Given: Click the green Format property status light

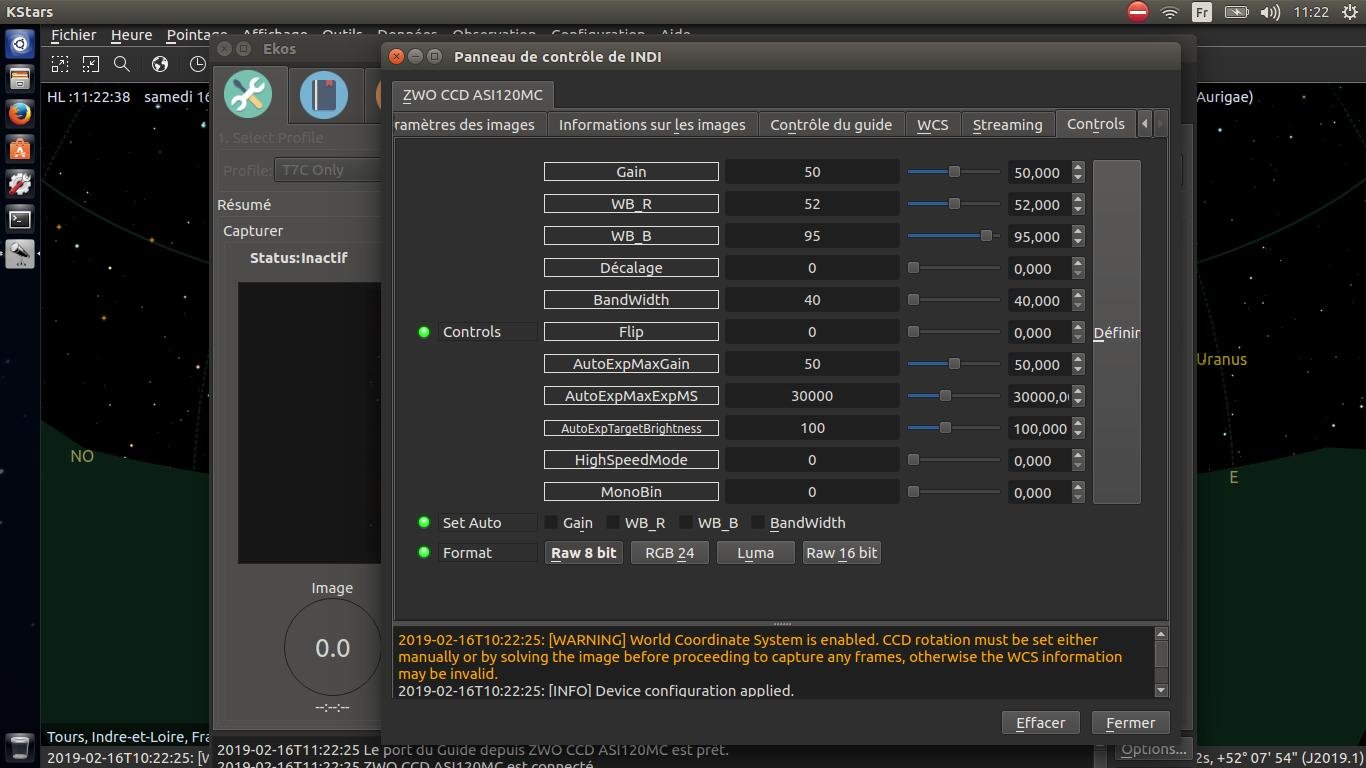Looking at the screenshot, I should click(x=424, y=553).
